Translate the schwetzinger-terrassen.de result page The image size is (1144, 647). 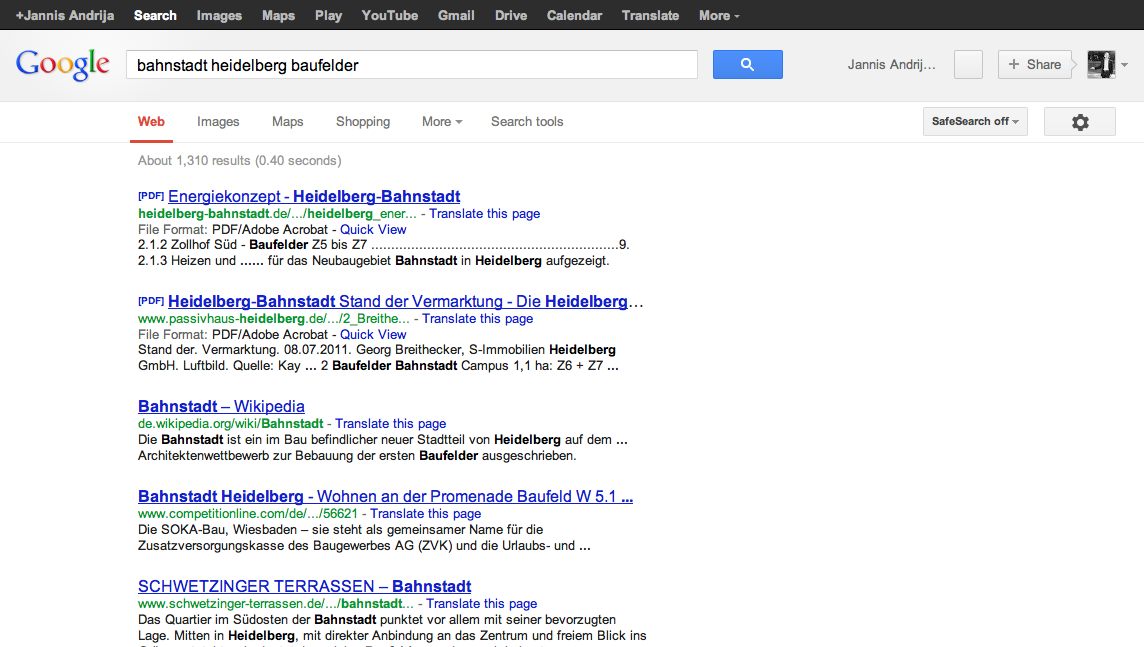click(x=482, y=604)
